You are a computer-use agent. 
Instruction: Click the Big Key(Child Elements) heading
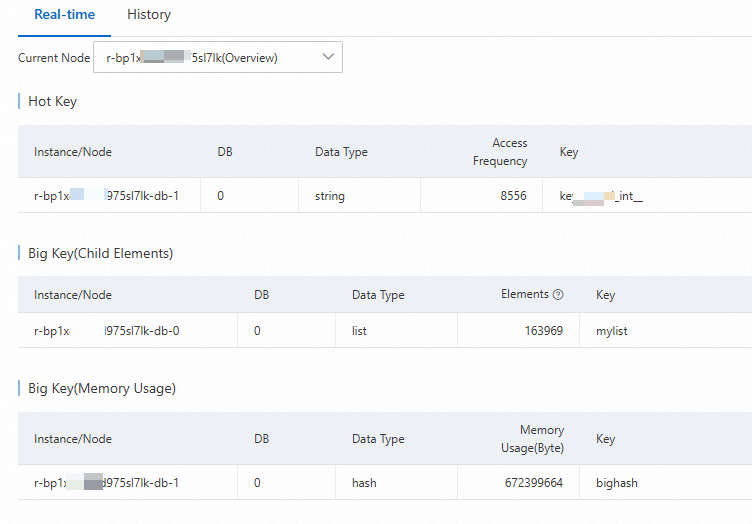[x=100, y=253]
